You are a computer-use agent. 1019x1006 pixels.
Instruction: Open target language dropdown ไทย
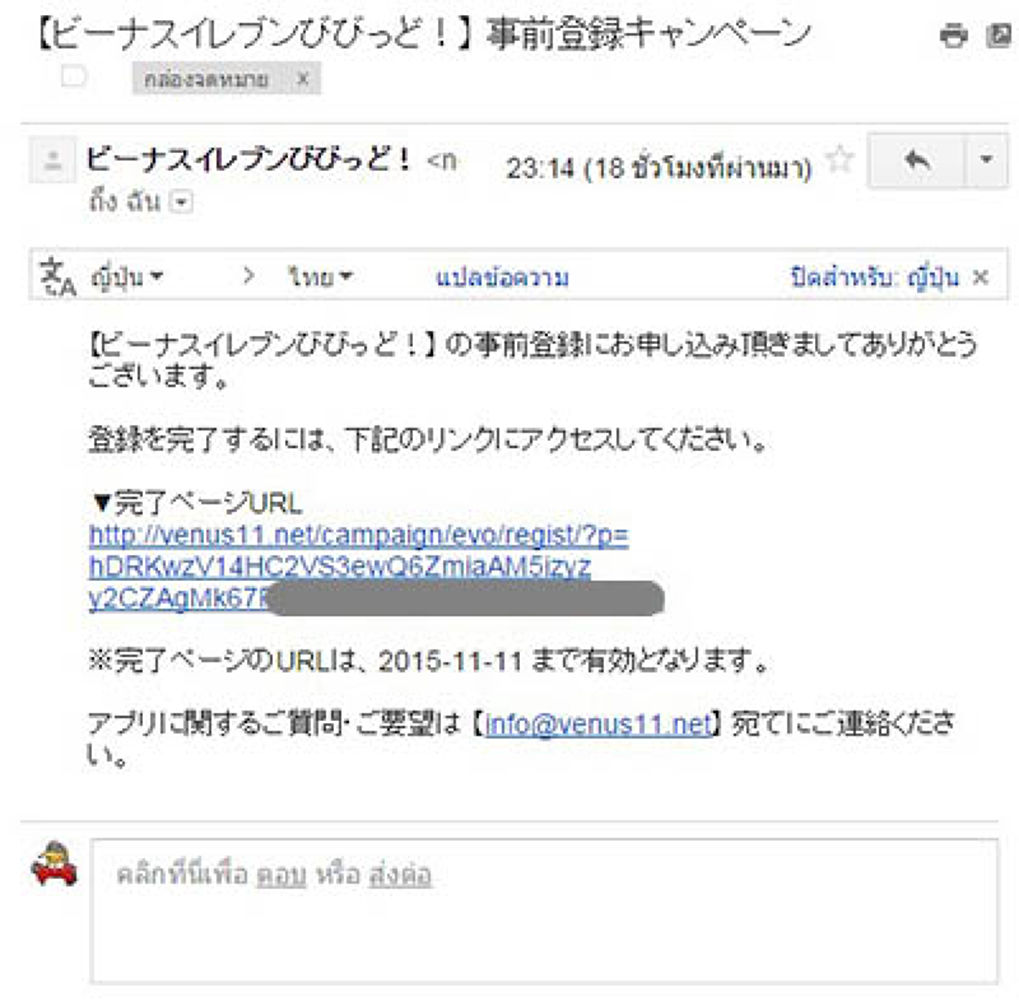[x=320, y=277]
